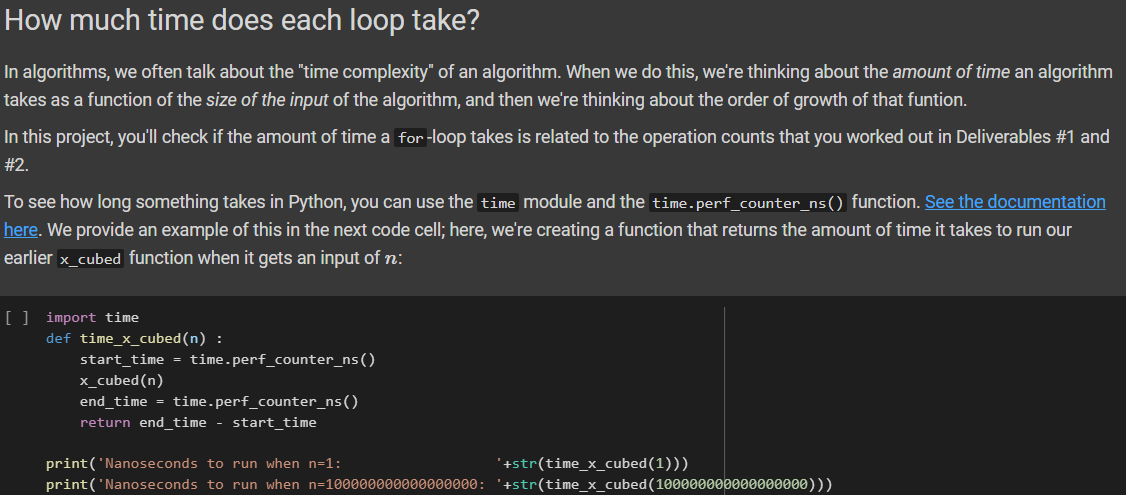Click the print line for n=1
1126x495 pixels.
(367, 463)
